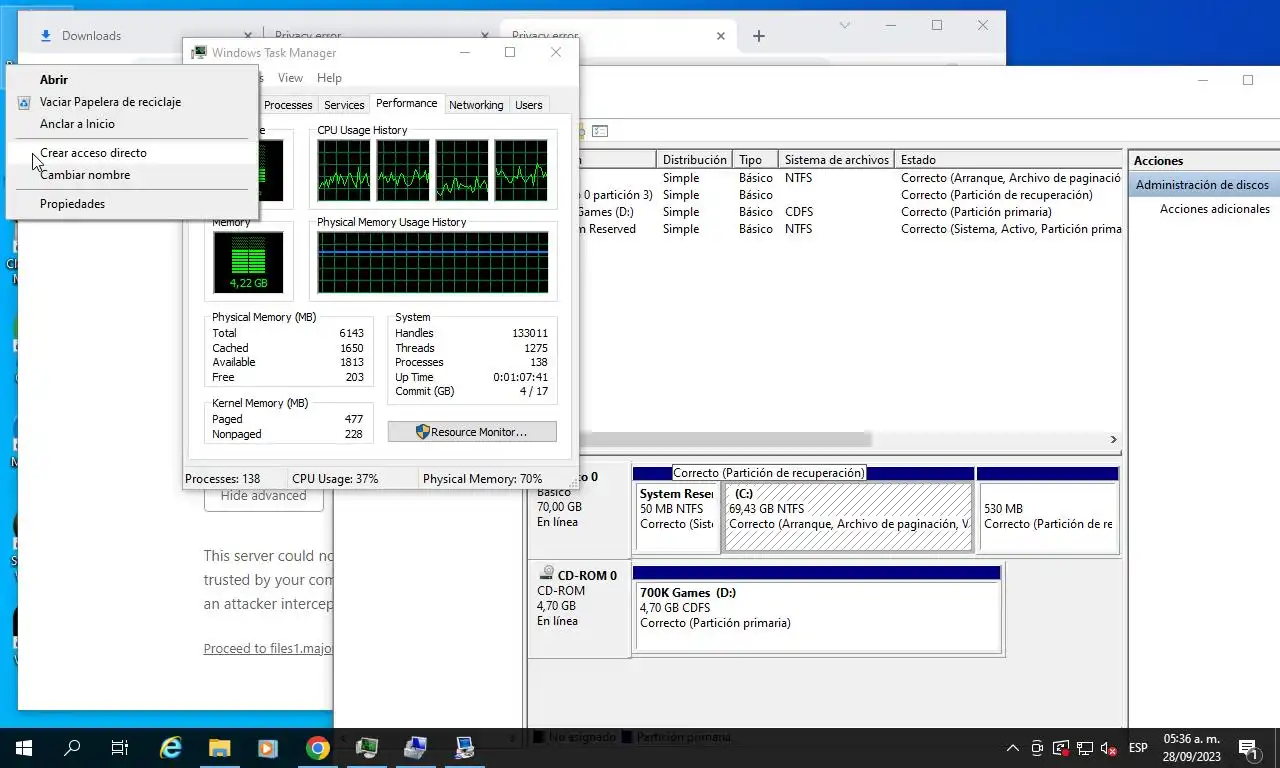Show hidden tray icons chevron
This screenshot has width=1280, height=768.
[1013, 748]
